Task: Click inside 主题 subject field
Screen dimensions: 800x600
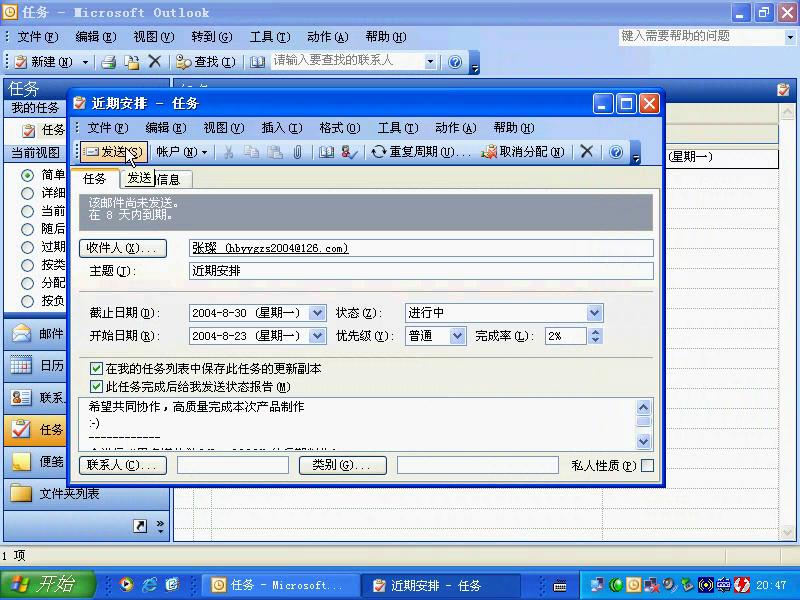Action: [421, 271]
